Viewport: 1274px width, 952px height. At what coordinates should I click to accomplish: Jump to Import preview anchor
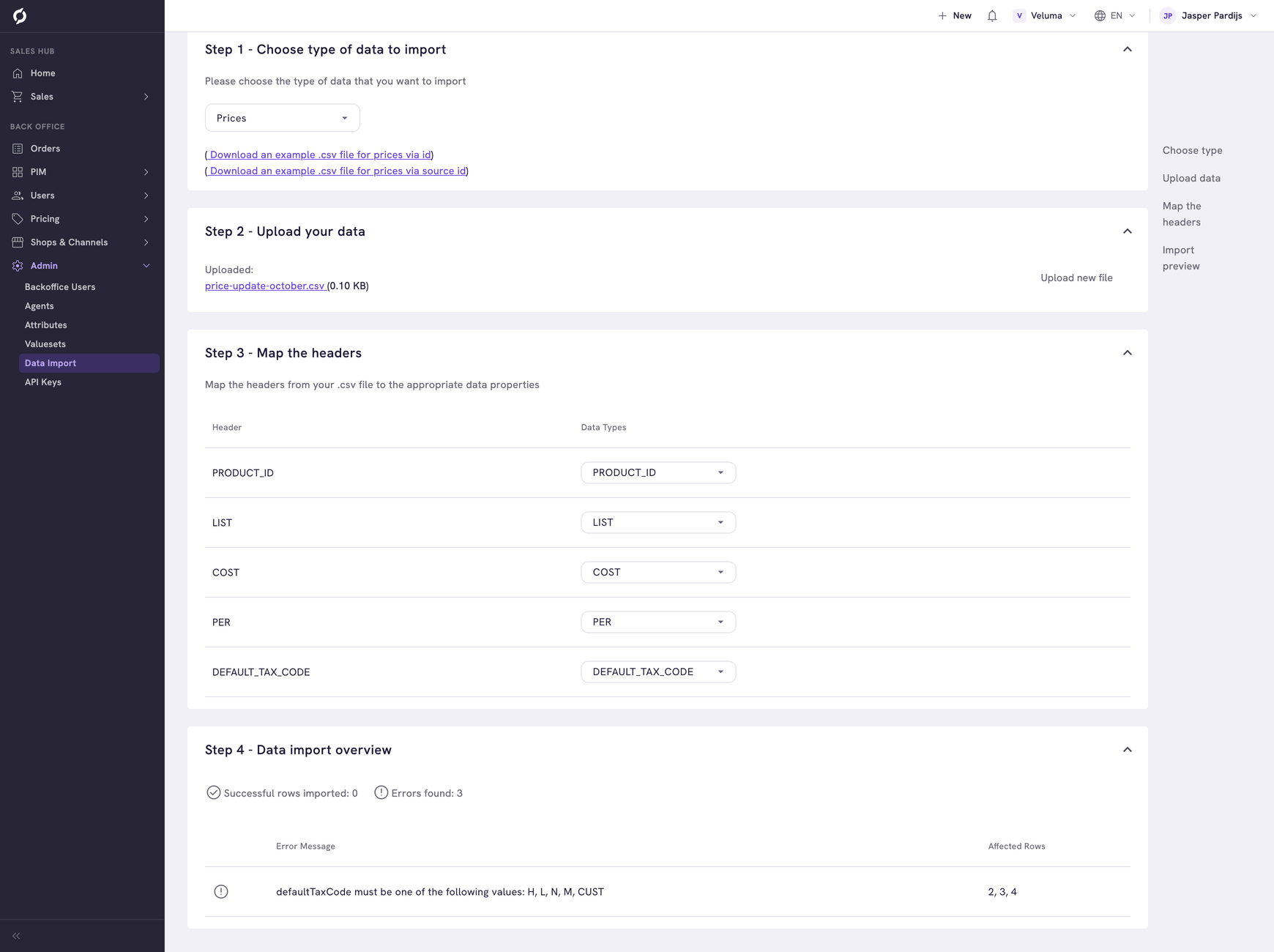coord(1181,258)
